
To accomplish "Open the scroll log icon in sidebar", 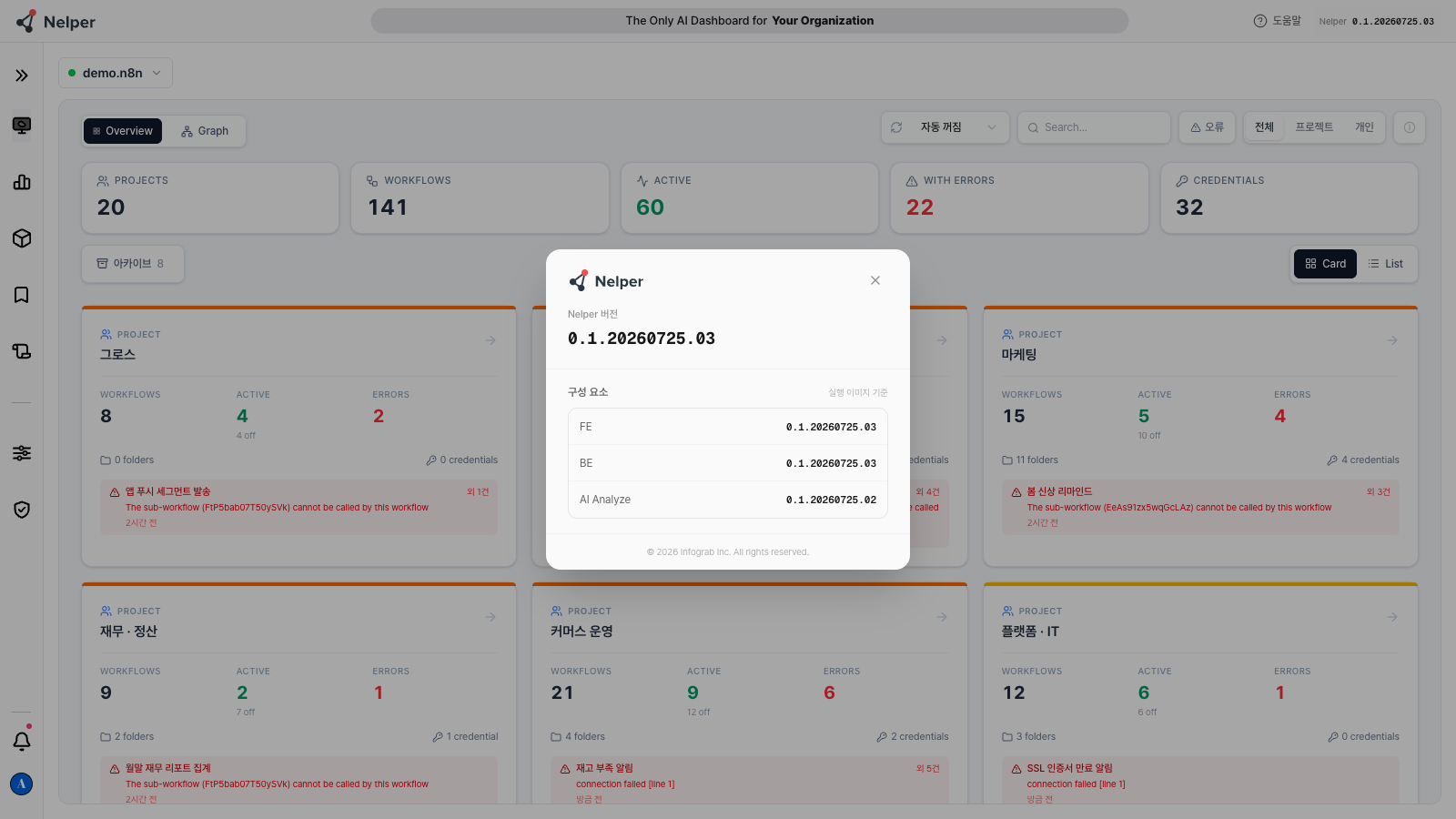I will pyautogui.click(x=22, y=351).
